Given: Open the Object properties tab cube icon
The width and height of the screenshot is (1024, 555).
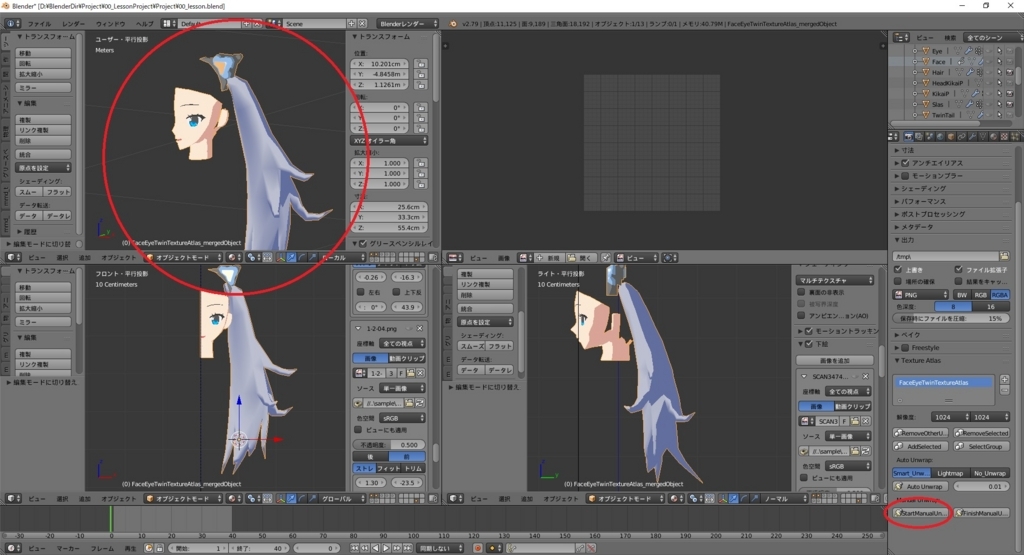Looking at the screenshot, I should point(951,136).
